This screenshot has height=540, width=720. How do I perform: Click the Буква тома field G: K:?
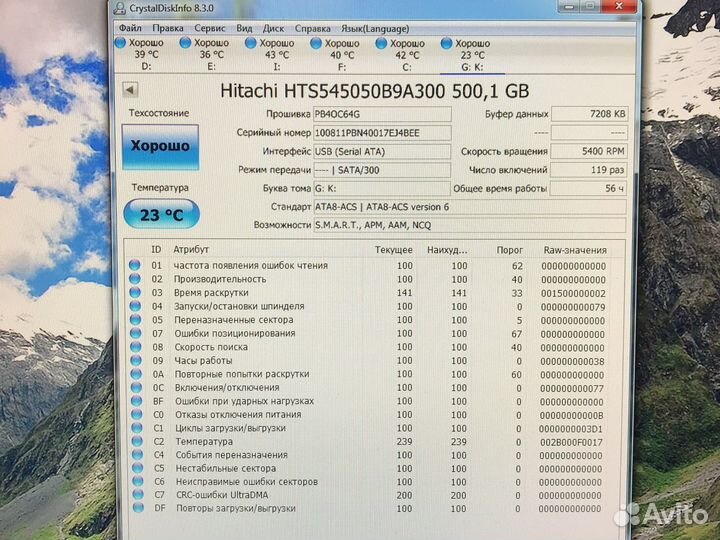tap(382, 188)
